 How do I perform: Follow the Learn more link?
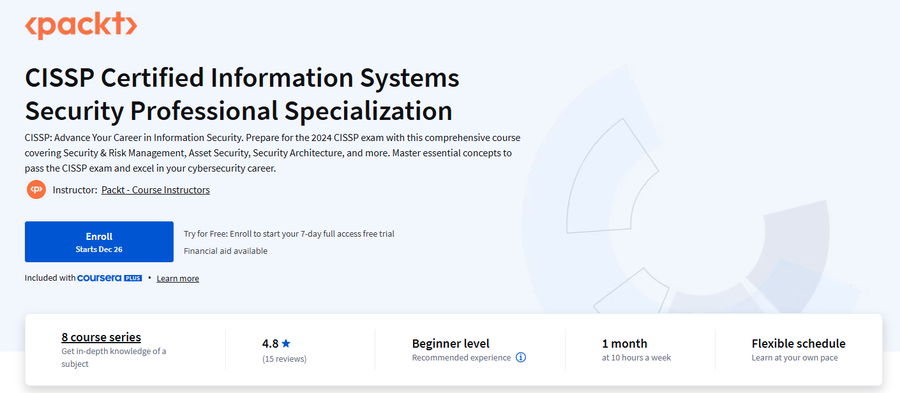coord(177,278)
